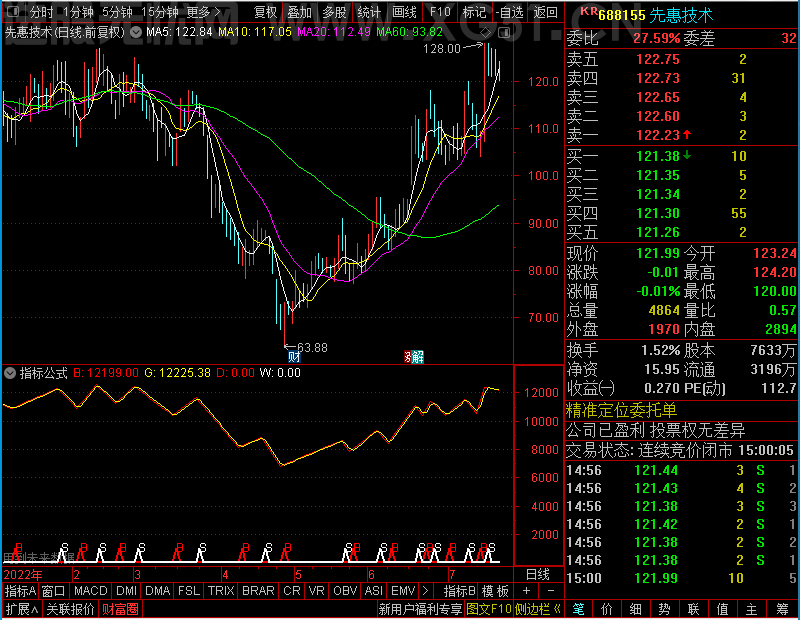
Task: Select the EMV indicator
Action: tap(403, 591)
